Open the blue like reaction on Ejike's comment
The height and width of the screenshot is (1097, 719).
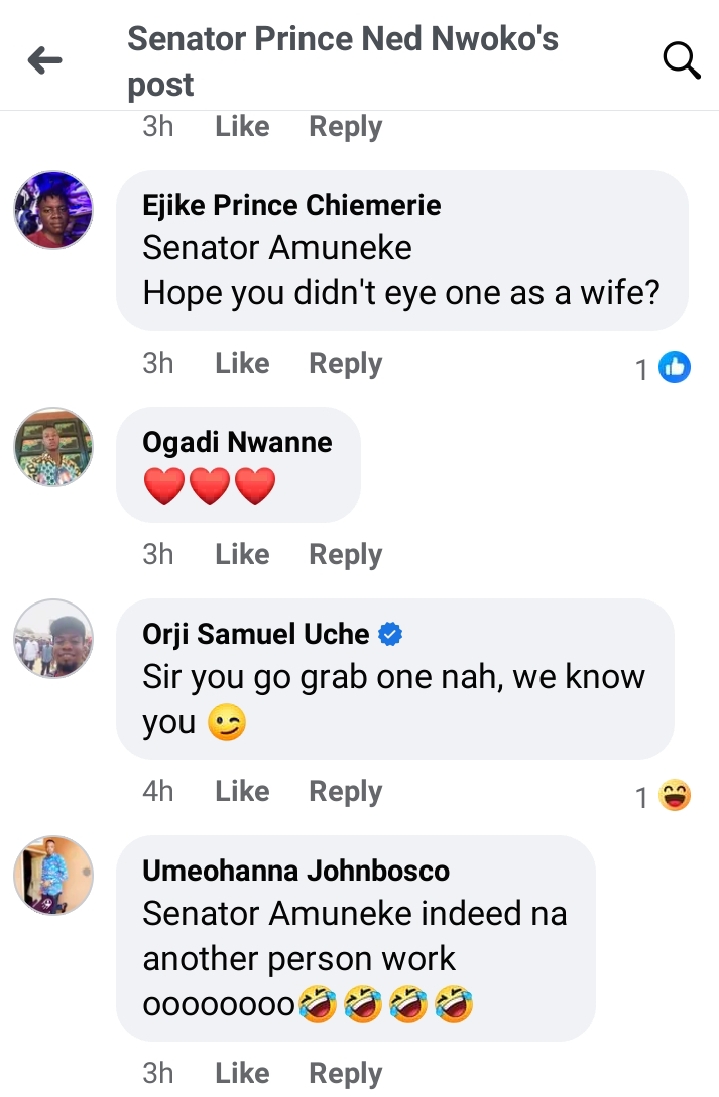click(x=675, y=368)
